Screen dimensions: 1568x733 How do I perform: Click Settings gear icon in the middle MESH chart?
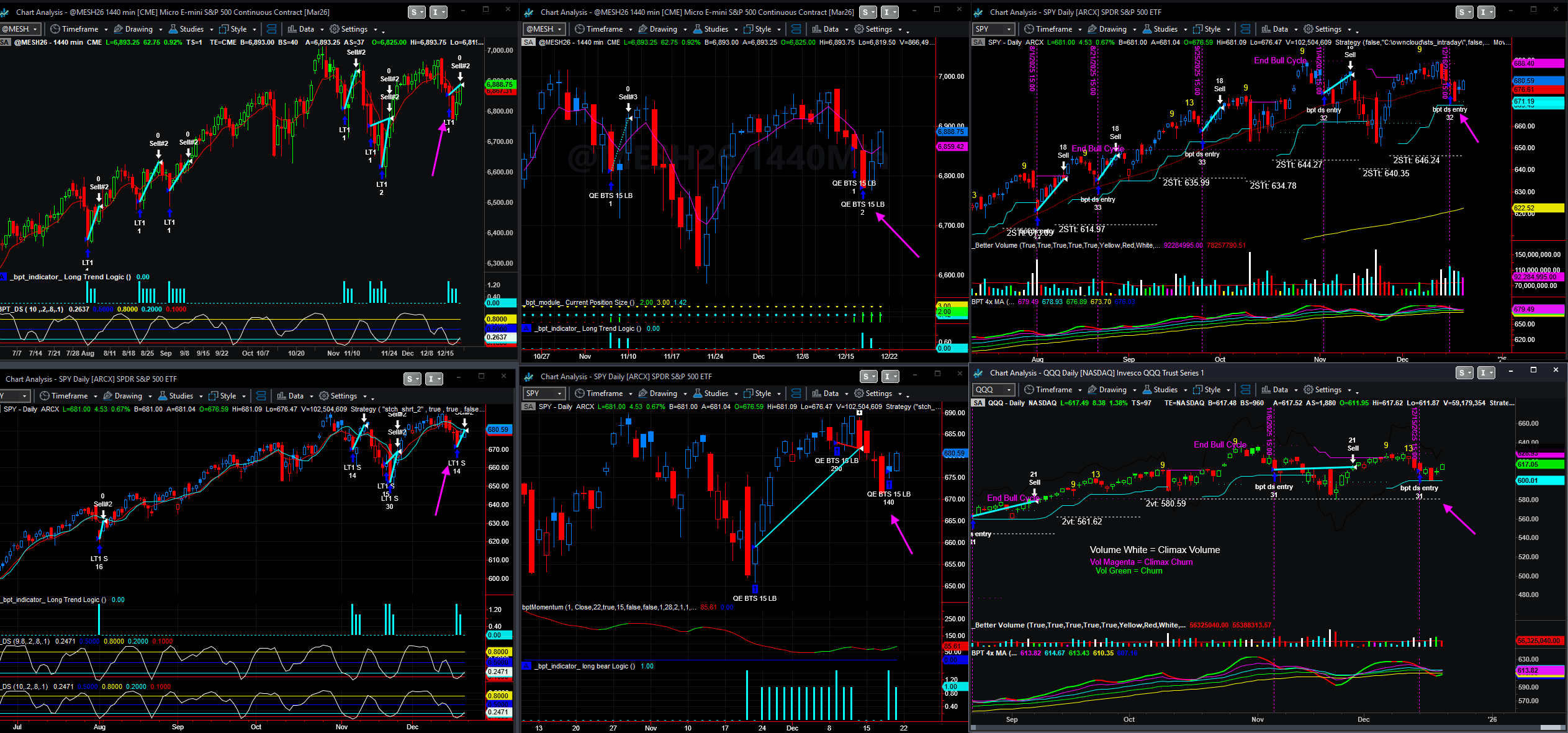[859, 29]
